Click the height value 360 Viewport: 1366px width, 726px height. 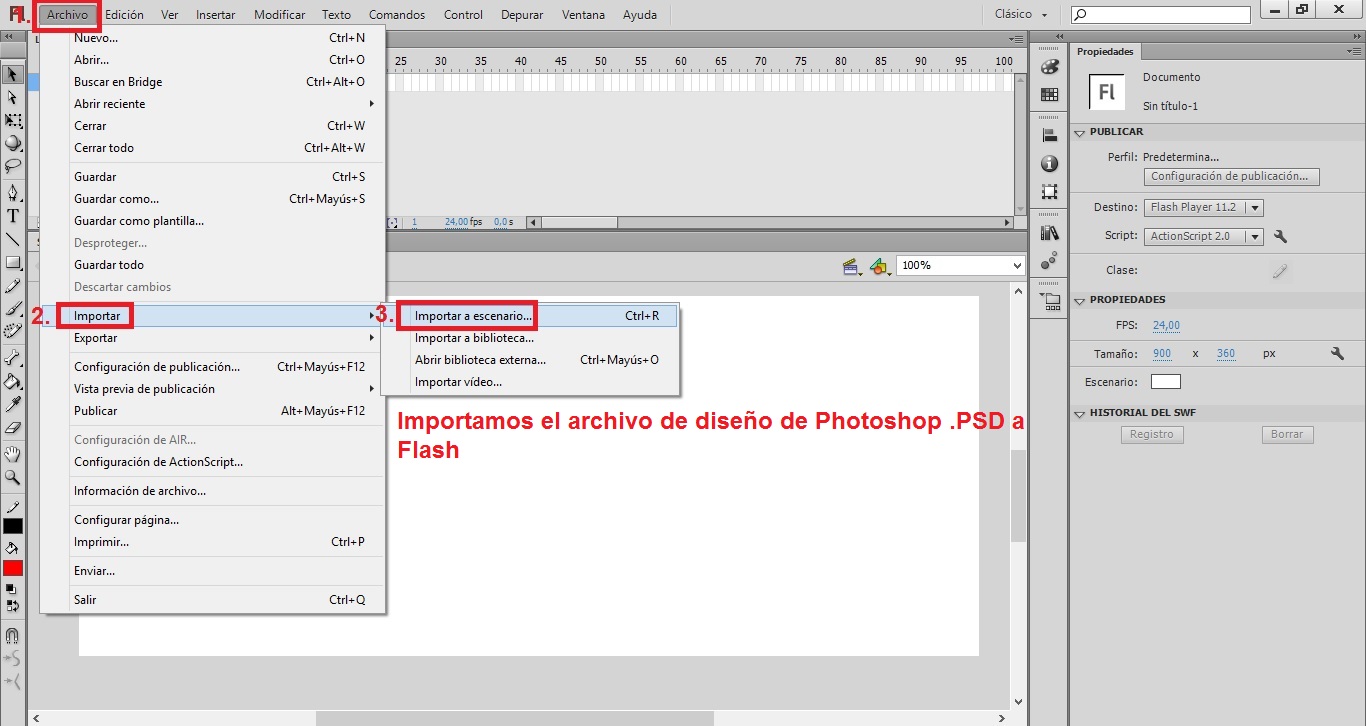tap(1226, 354)
